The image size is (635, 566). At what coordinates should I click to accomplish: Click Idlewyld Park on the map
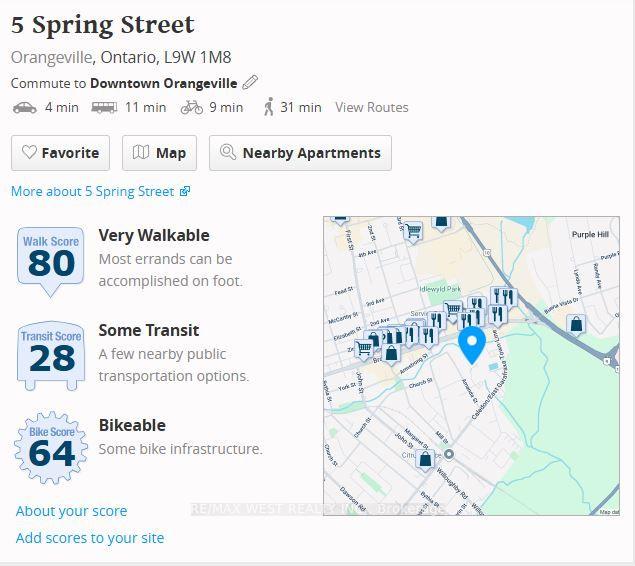click(440, 289)
